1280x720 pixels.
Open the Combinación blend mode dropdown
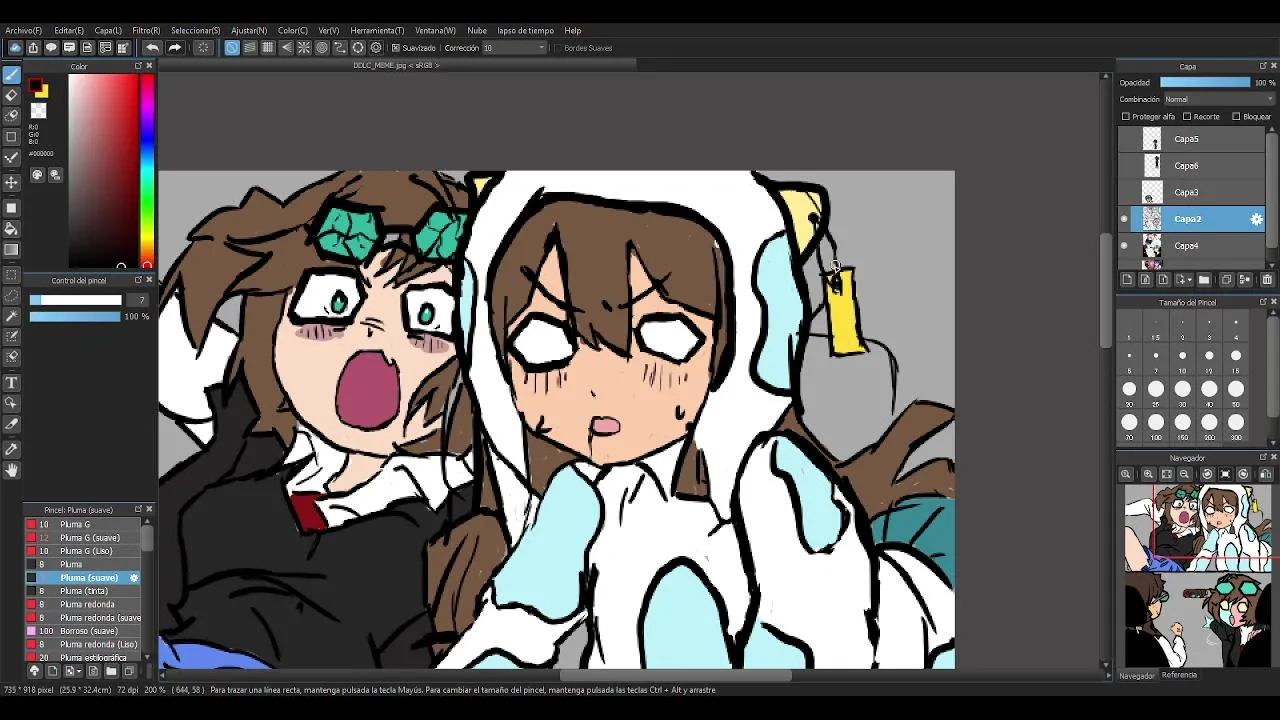(x=1219, y=99)
